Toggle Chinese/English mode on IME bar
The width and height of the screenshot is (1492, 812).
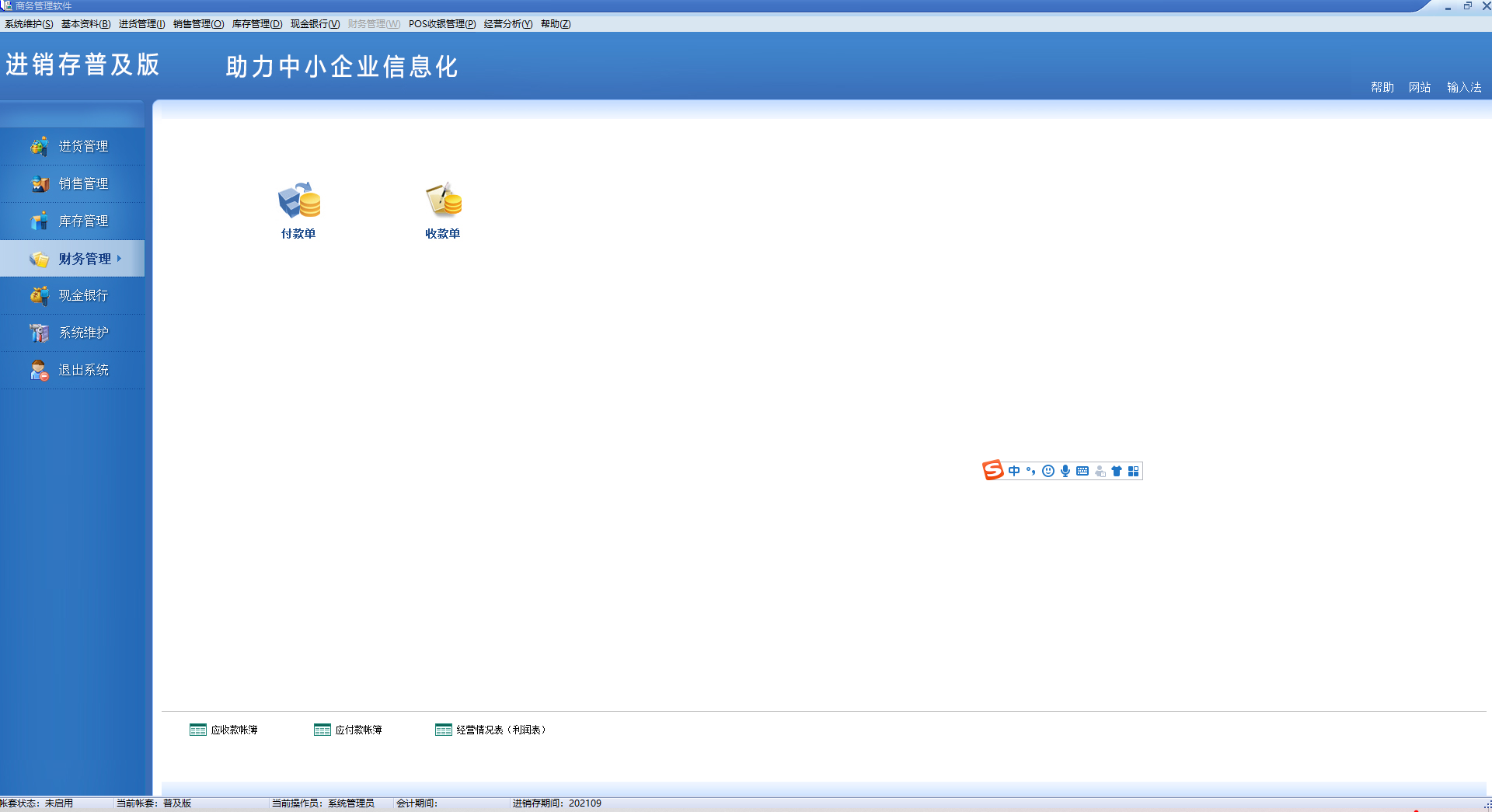tap(1014, 471)
